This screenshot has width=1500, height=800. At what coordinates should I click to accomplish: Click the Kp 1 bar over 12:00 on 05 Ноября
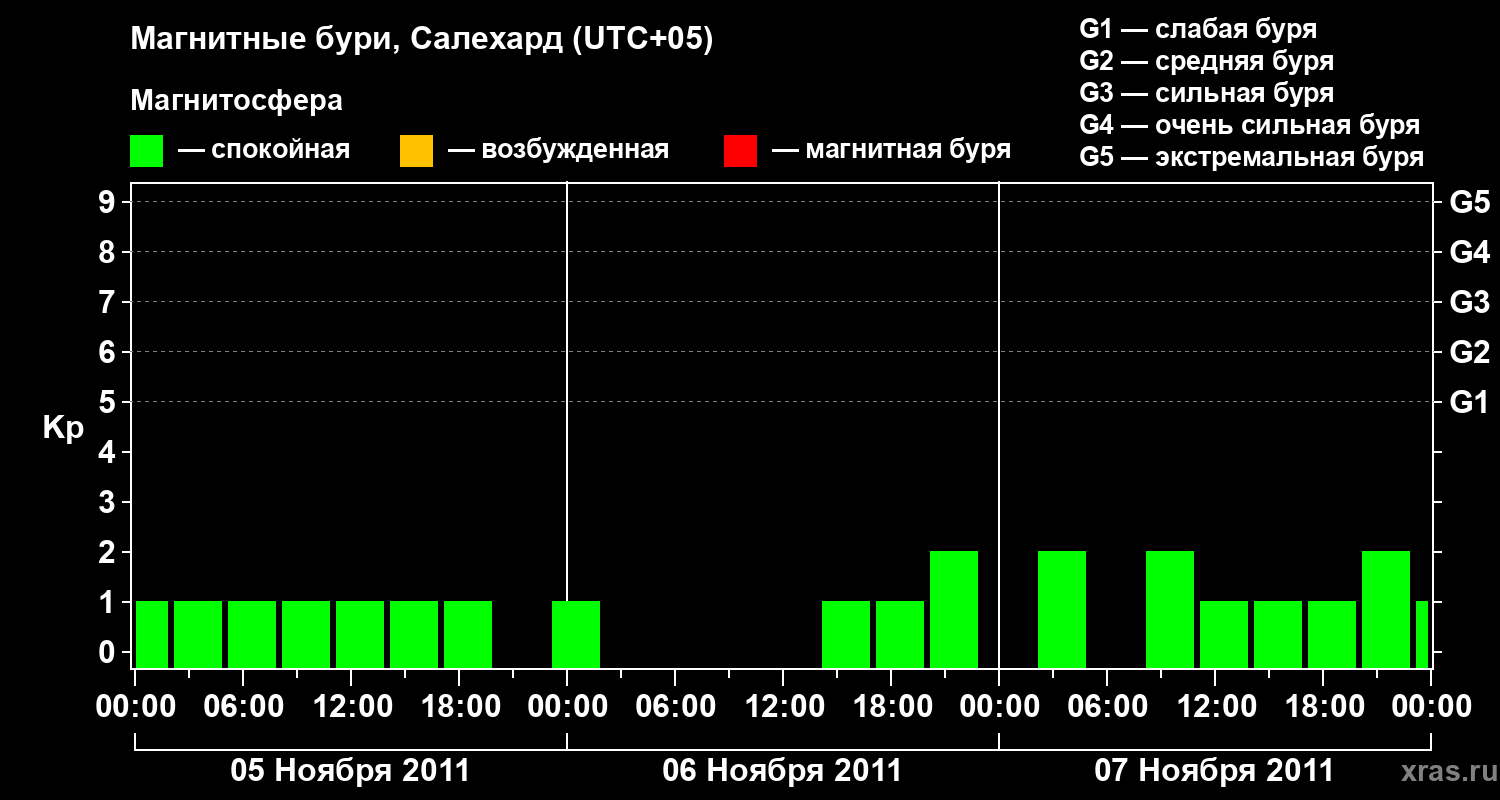pyautogui.click(x=360, y=634)
